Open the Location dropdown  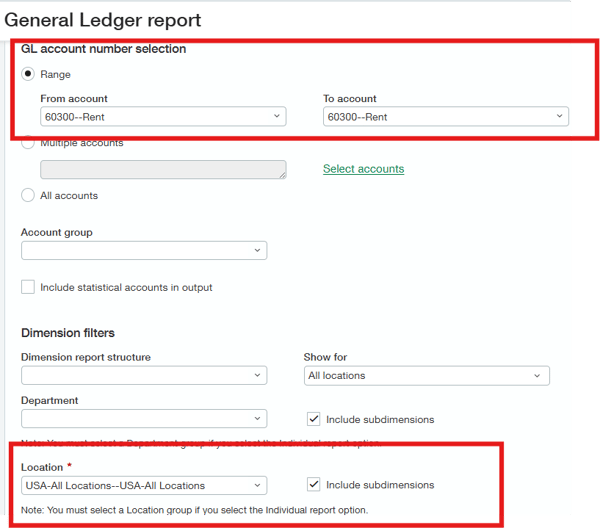click(x=144, y=485)
